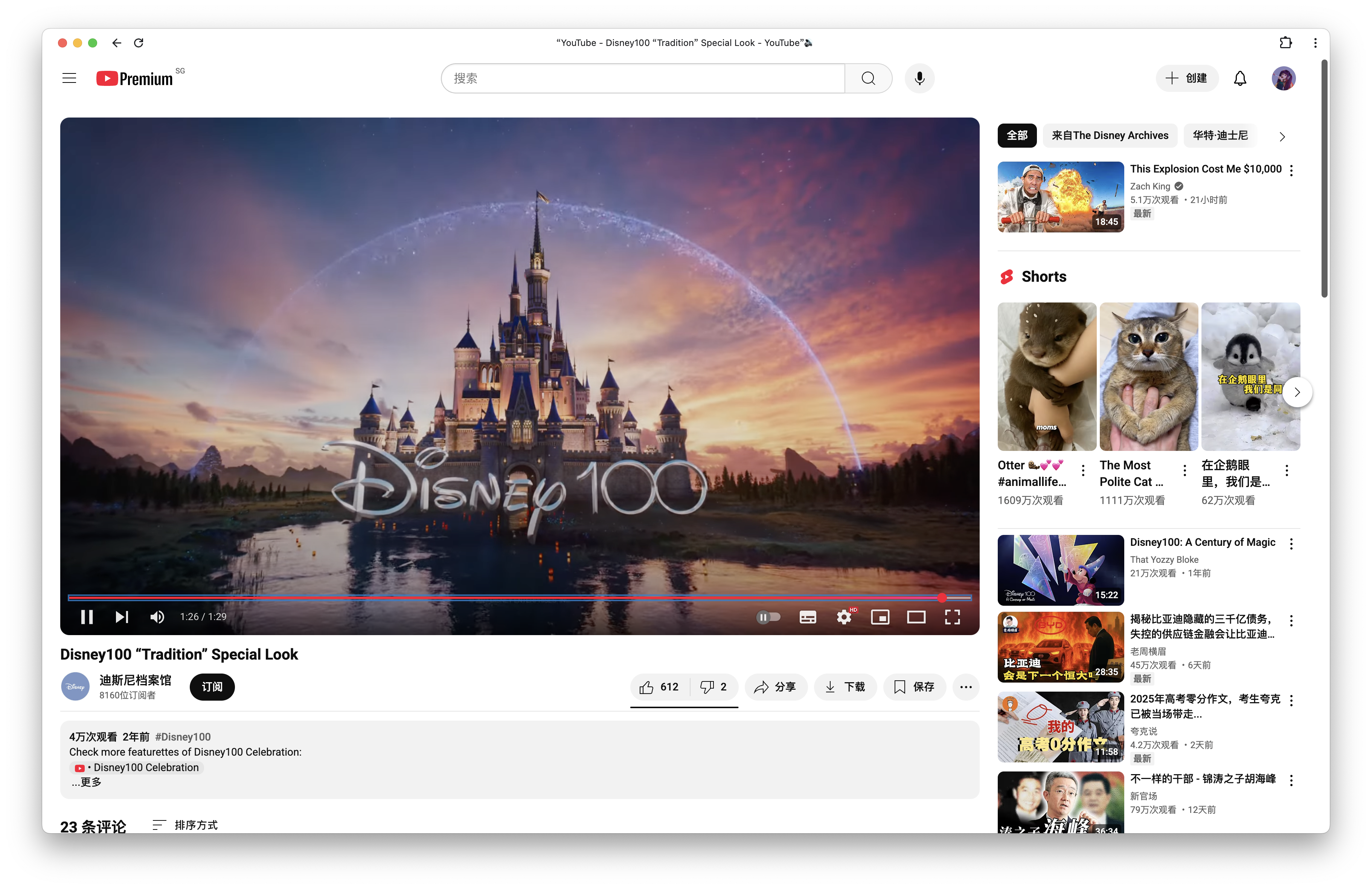Open 2025年高考零分作文 video title

(1205, 706)
